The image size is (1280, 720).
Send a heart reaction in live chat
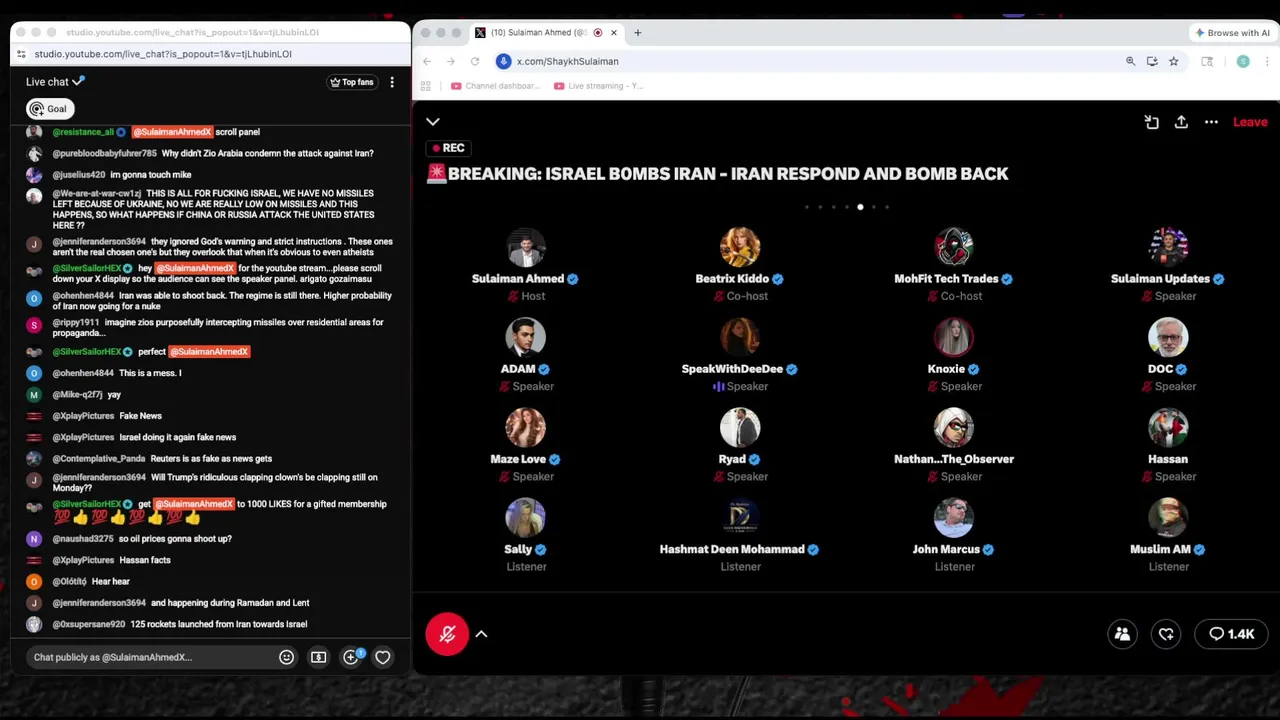383,657
